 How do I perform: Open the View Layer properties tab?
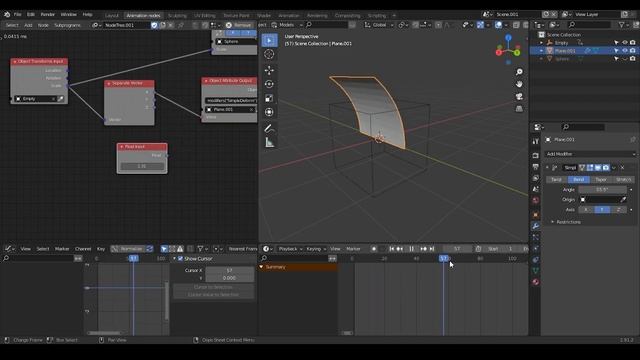pyautogui.click(x=536, y=178)
